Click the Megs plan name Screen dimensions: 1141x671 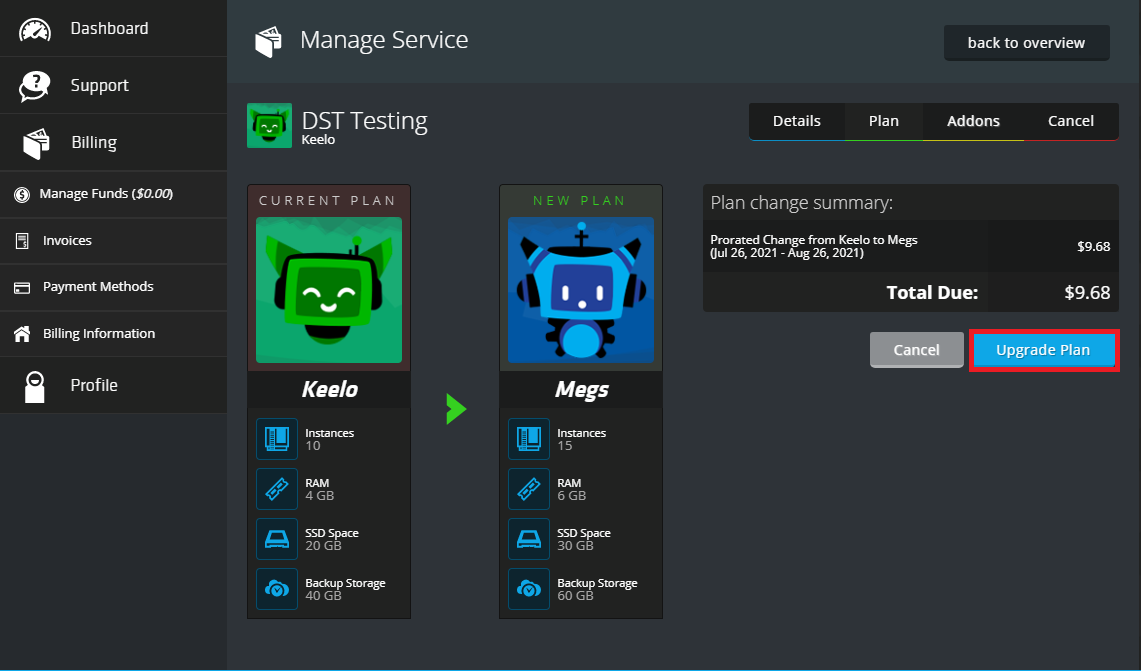click(x=581, y=390)
